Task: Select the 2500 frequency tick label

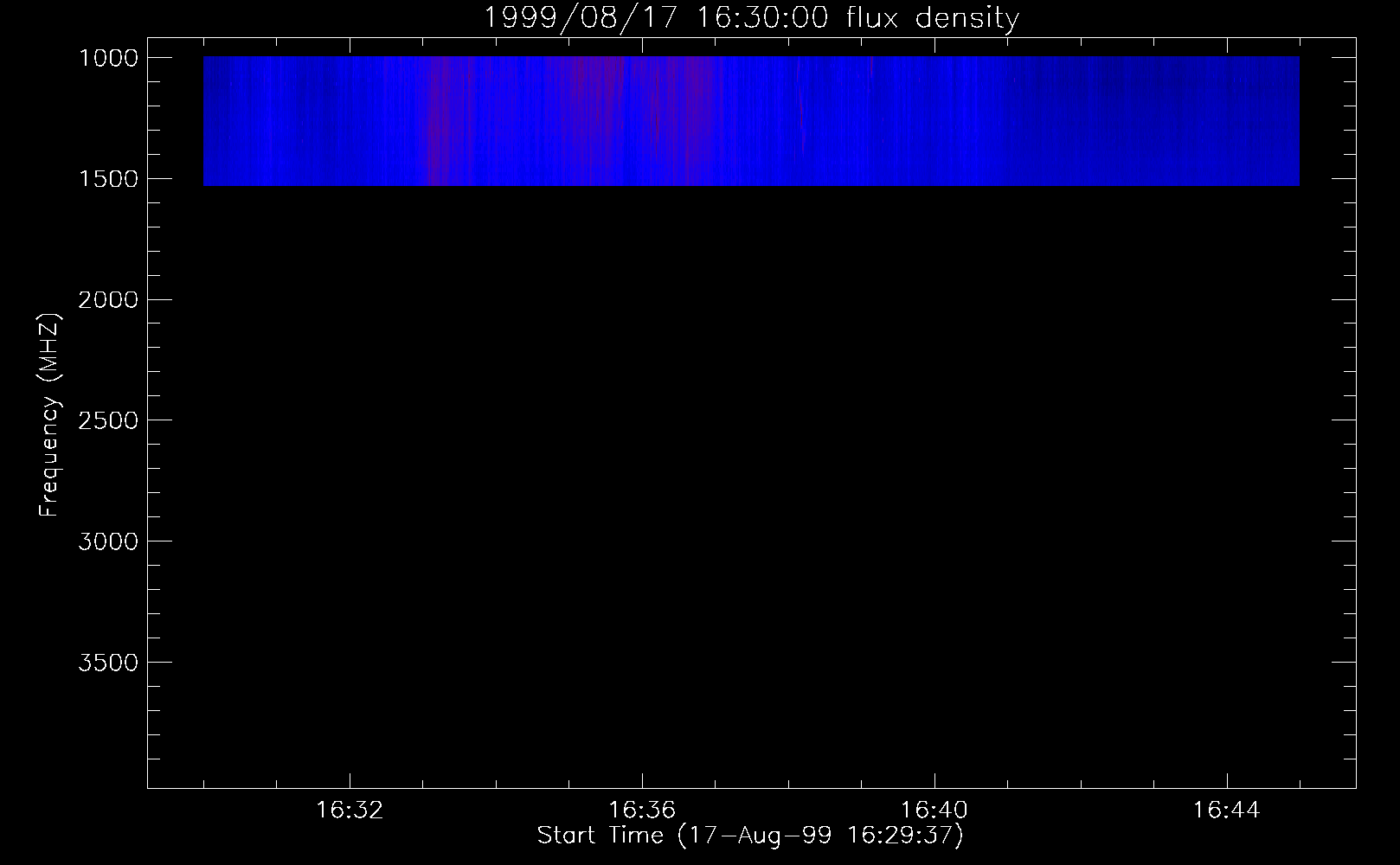Action: 107,420
